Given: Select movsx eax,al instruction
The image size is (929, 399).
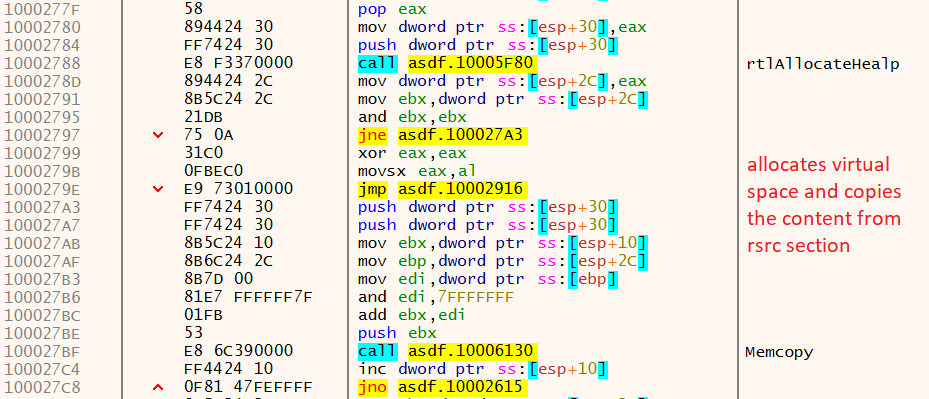Looking at the screenshot, I should [417, 171].
